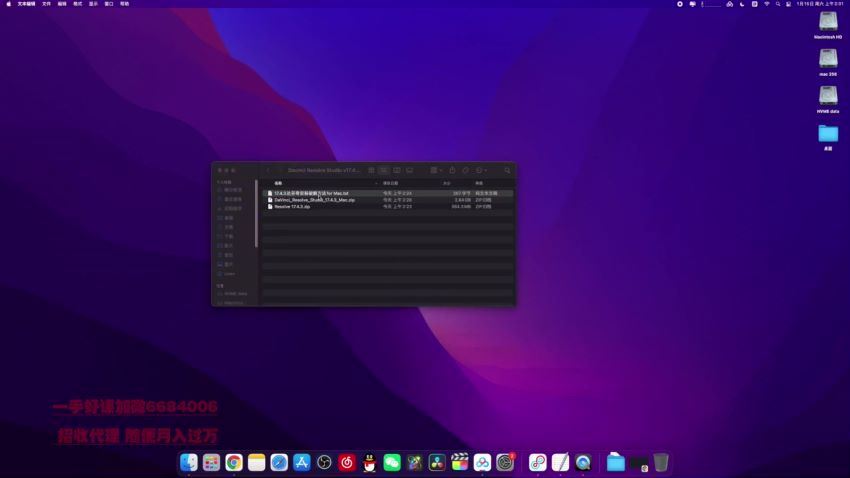850x478 pixels.
Task: Open the Finder search magnifier
Action: pyautogui.click(x=507, y=170)
